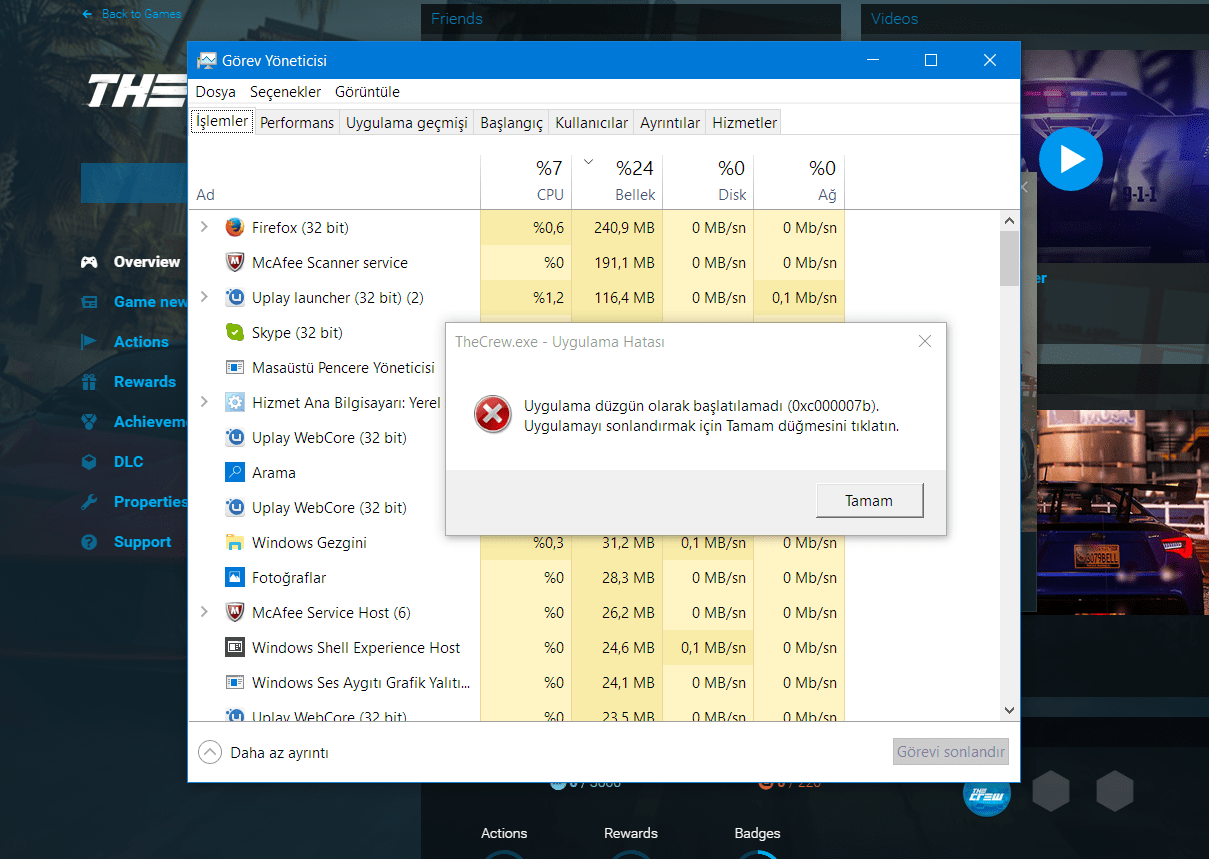The width and height of the screenshot is (1209, 859).
Task: Switch to the Başlangıç tab
Action: 511,123
